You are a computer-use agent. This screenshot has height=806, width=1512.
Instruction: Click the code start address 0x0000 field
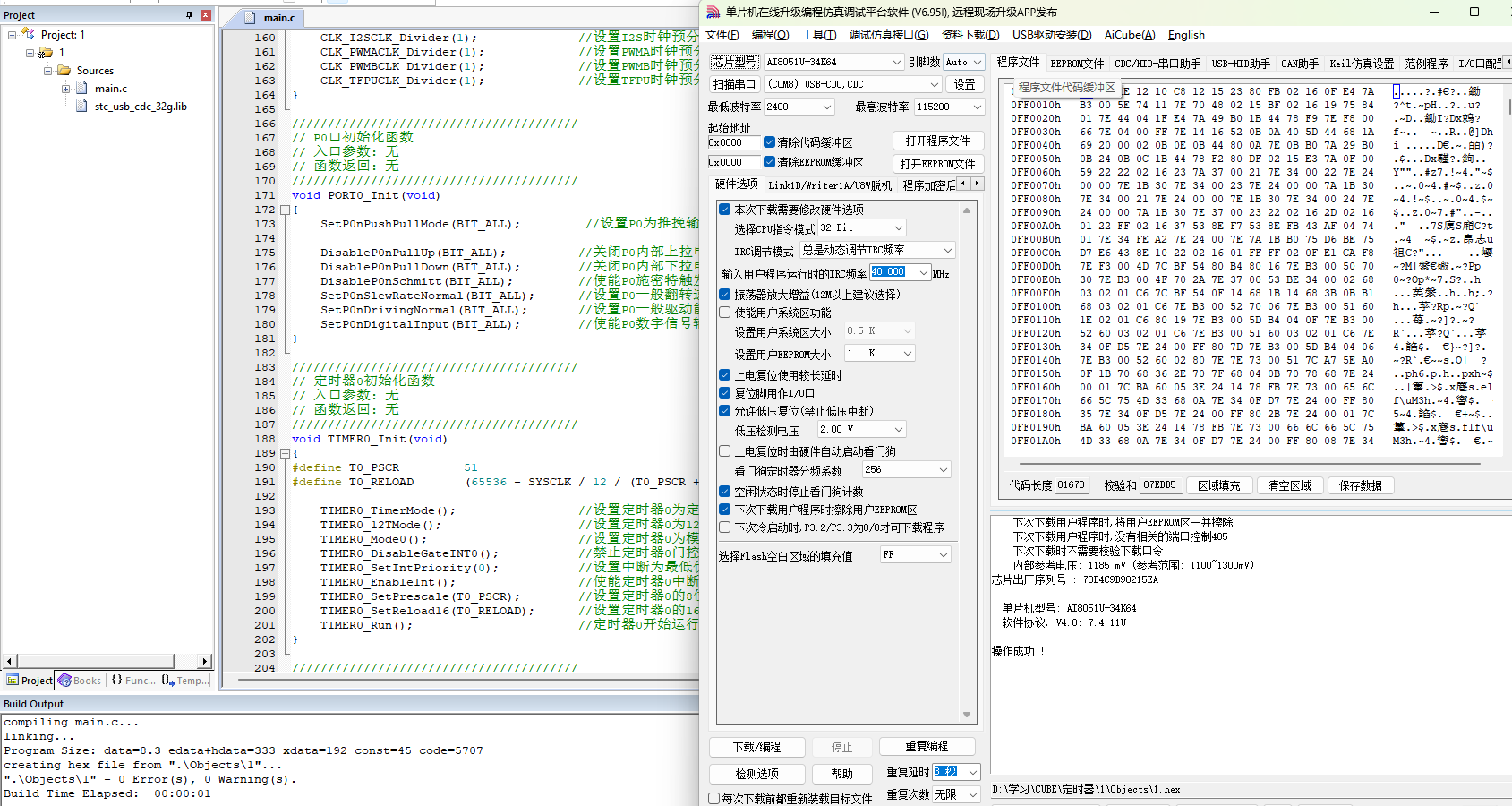point(732,142)
